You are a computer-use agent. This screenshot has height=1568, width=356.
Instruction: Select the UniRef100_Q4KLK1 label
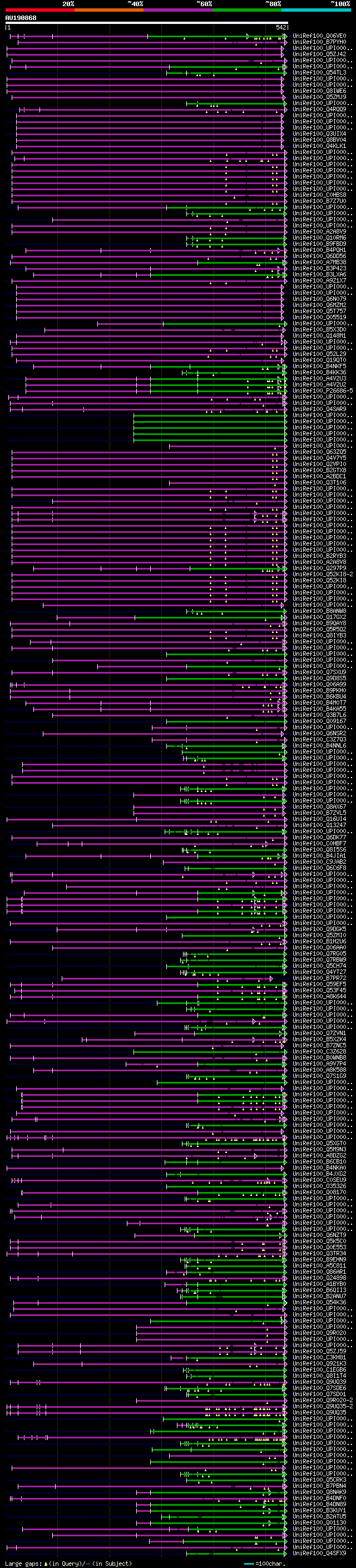point(319,146)
